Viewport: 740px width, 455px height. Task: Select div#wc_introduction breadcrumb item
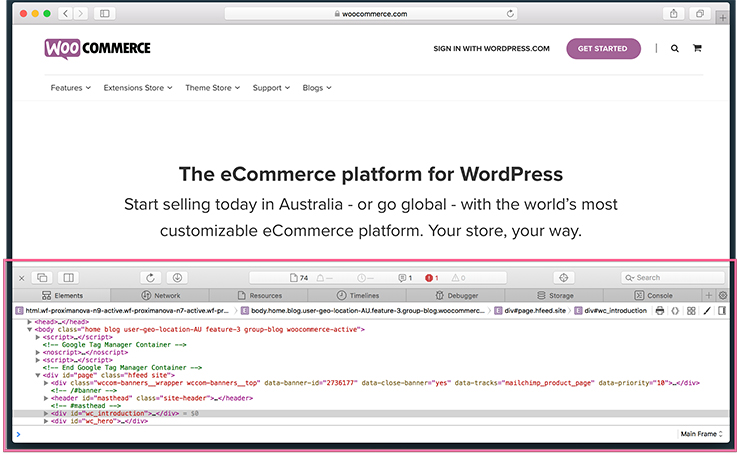point(610,311)
